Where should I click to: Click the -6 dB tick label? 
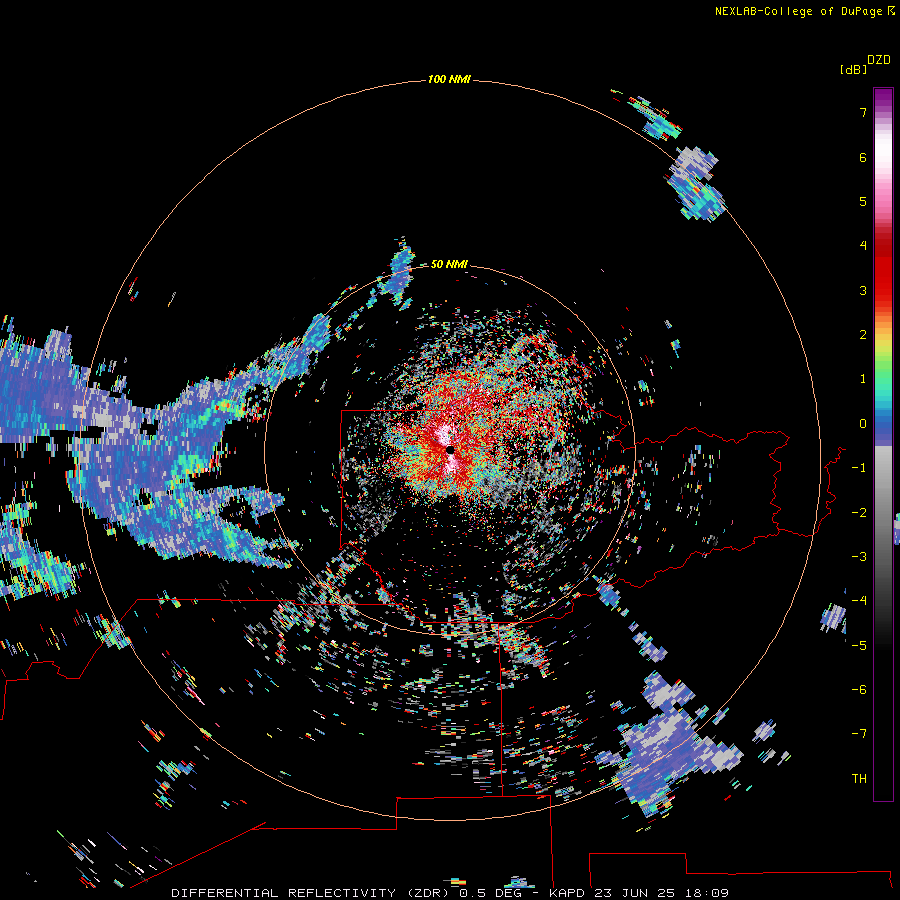tap(859, 689)
